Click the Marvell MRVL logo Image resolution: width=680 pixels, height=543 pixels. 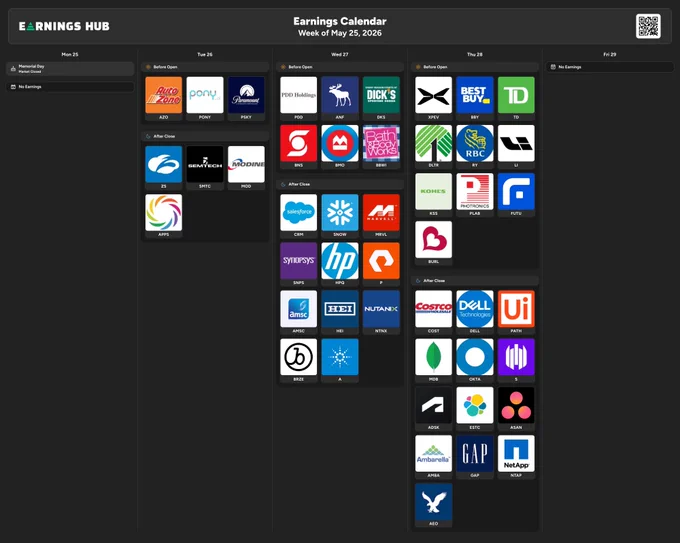pos(381,212)
